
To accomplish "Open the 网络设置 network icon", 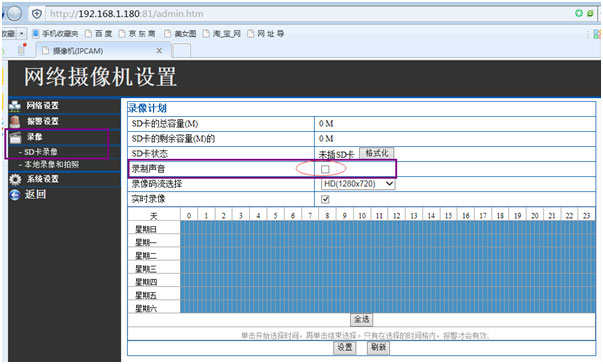I will pyautogui.click(x=15, y=106).
